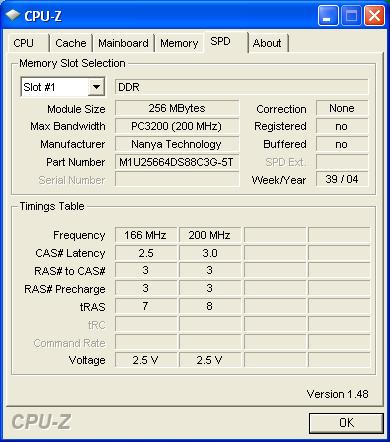The image size is (390, 442).
Task: Click the Buffered value no
Action: coord(342,144)
